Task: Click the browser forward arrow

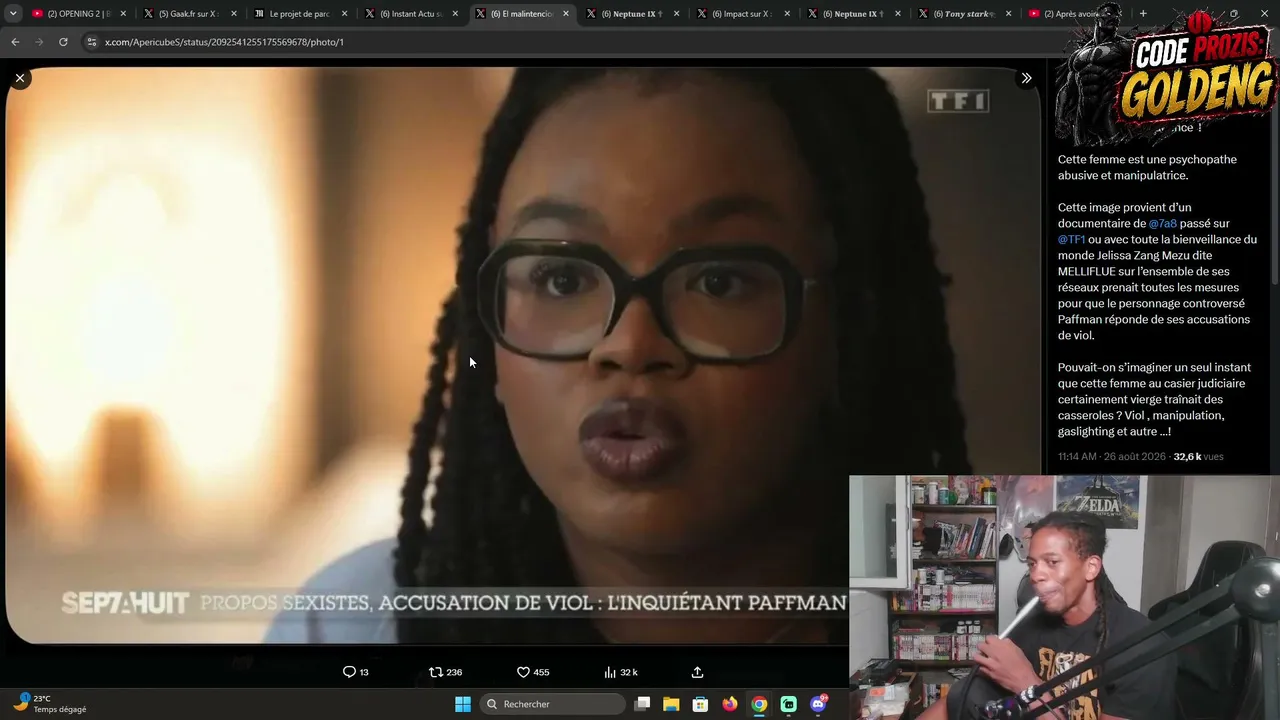Action: [39, 42]
